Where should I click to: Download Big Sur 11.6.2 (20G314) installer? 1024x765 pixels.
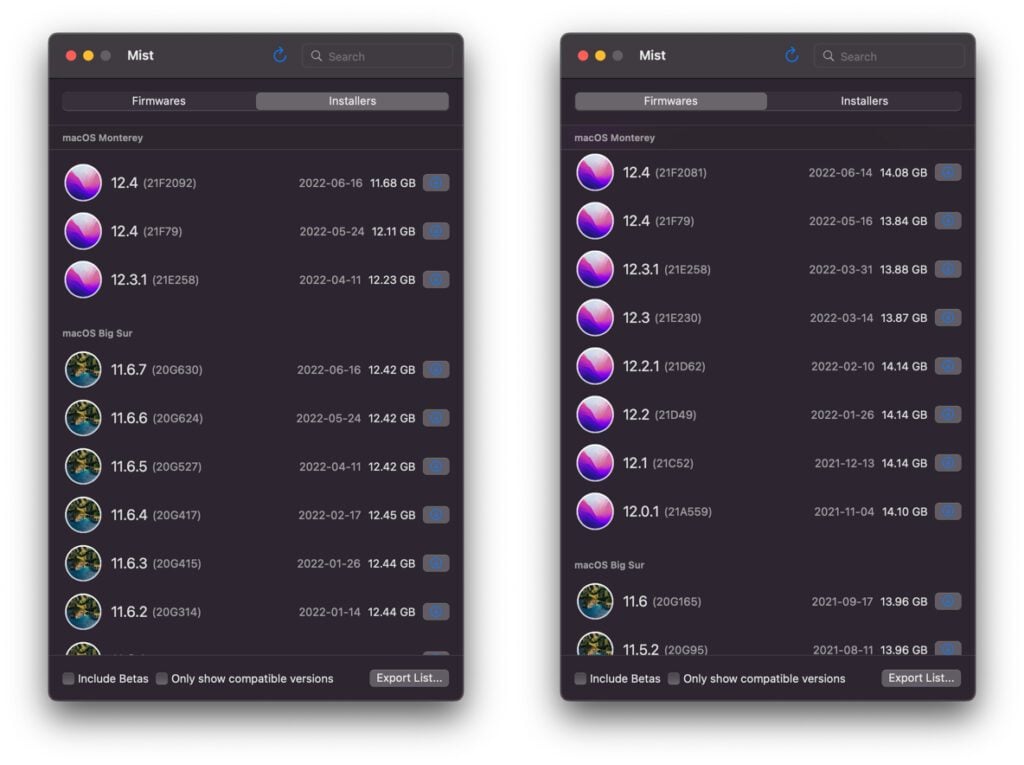click(x=436, y=611)
